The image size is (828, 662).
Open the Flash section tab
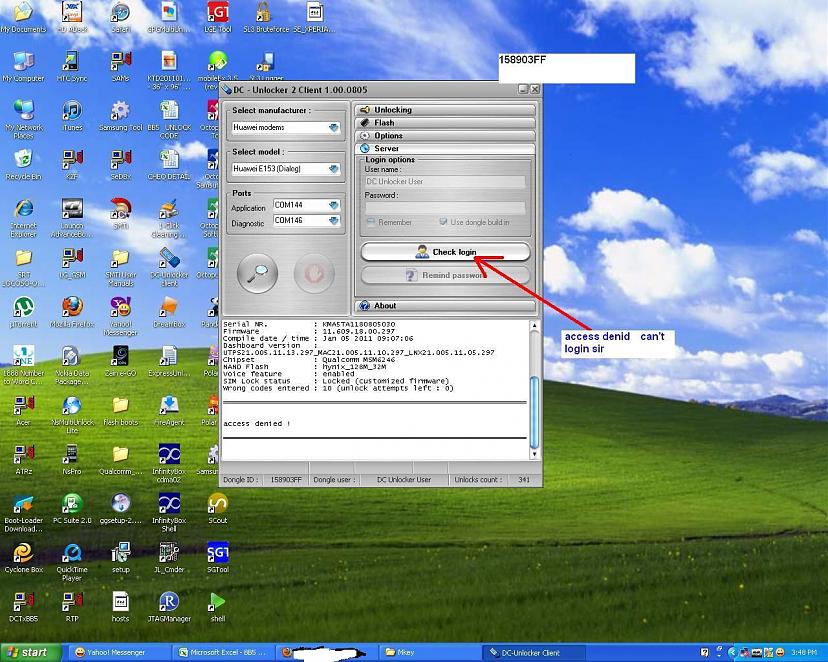pyautogui.click(x=445, y=123)
